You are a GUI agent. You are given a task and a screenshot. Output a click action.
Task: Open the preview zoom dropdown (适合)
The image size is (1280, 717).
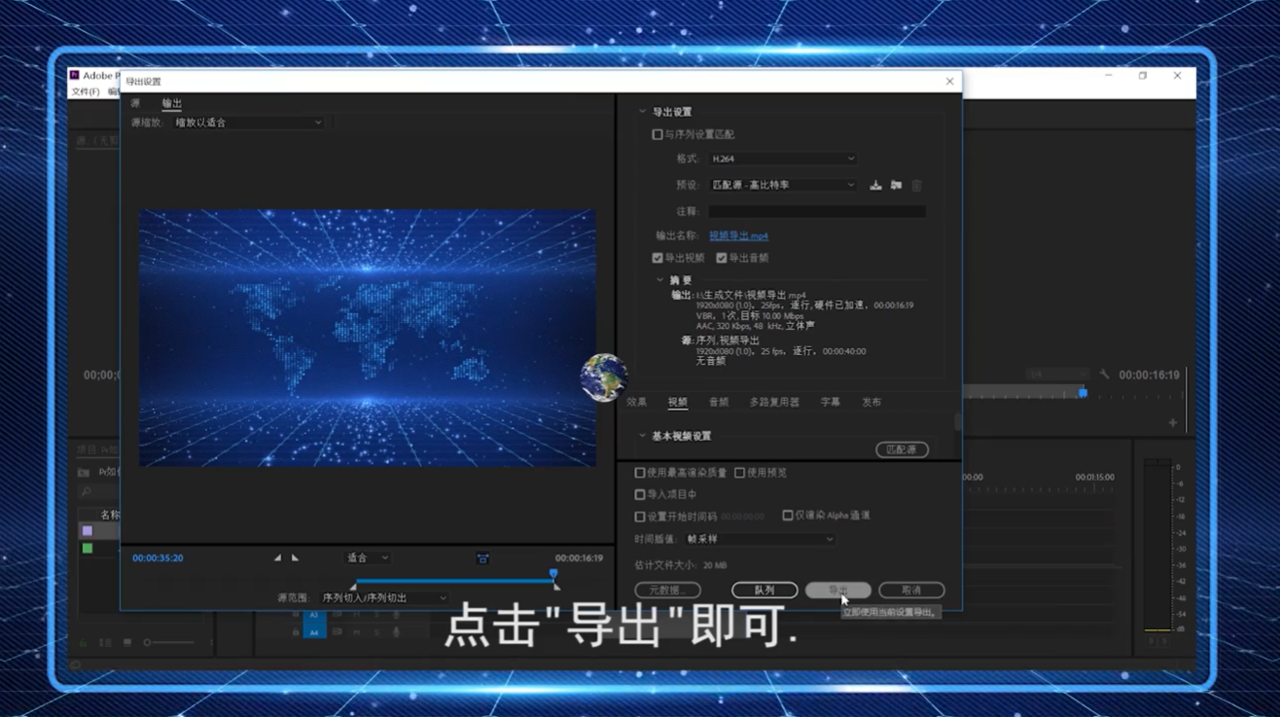pos(367,558)
